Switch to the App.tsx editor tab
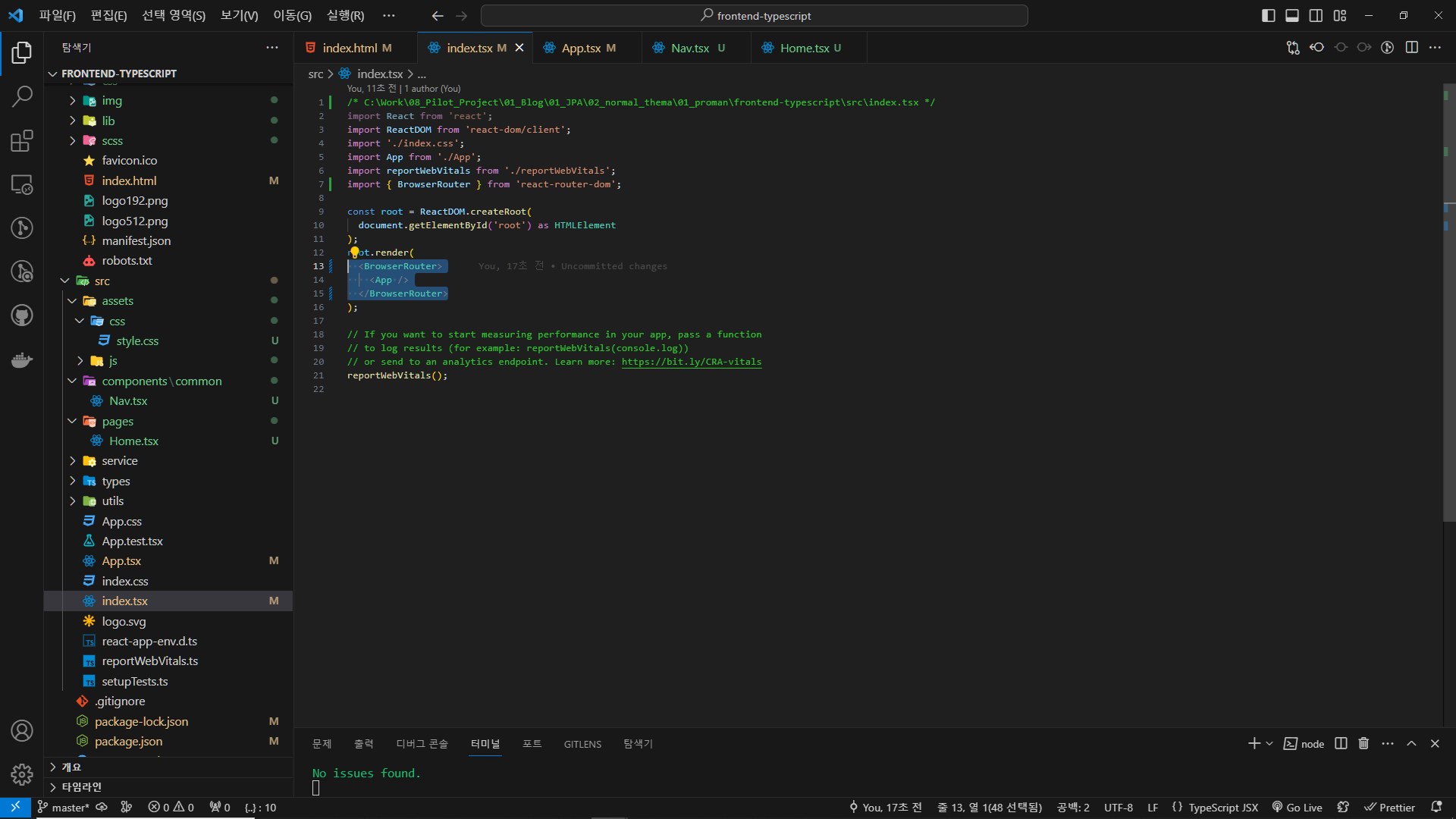Viewport: 1456px width, 819px height. coord(581,48)
